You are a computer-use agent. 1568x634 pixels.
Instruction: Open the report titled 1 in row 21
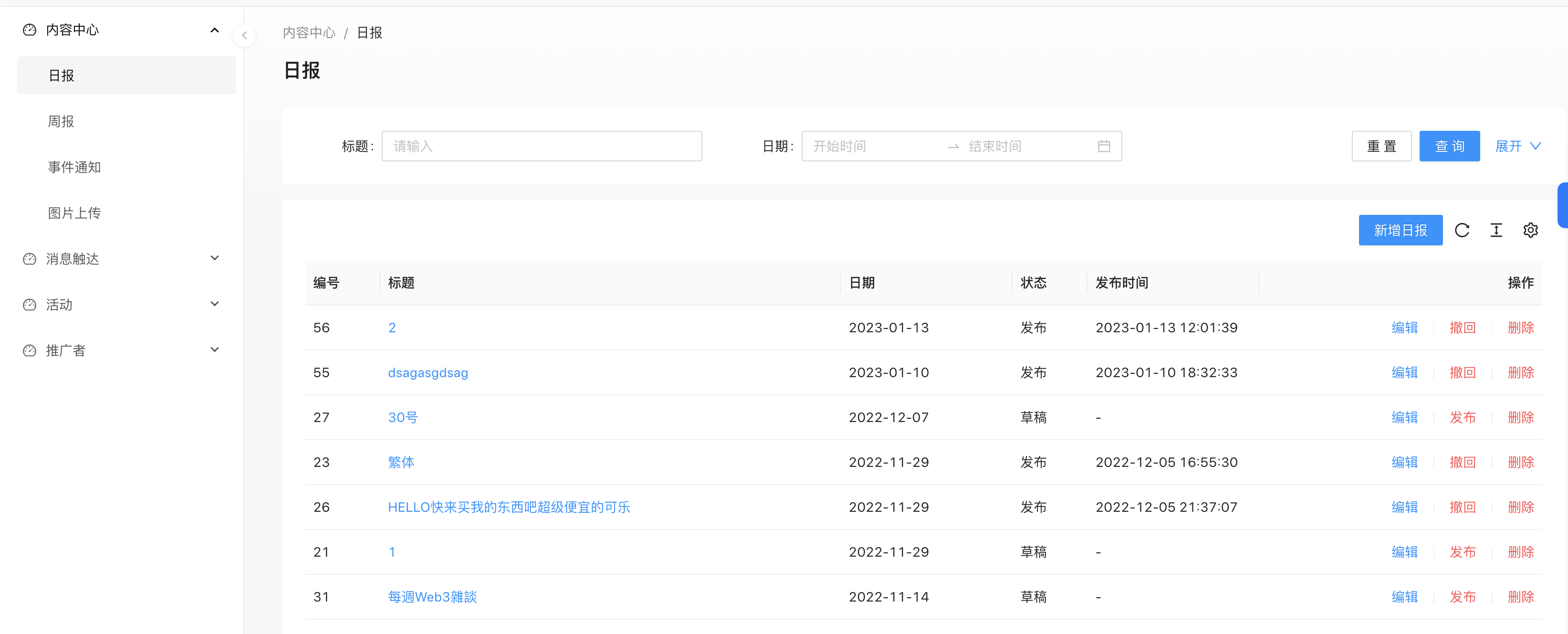tap(392, 552)
